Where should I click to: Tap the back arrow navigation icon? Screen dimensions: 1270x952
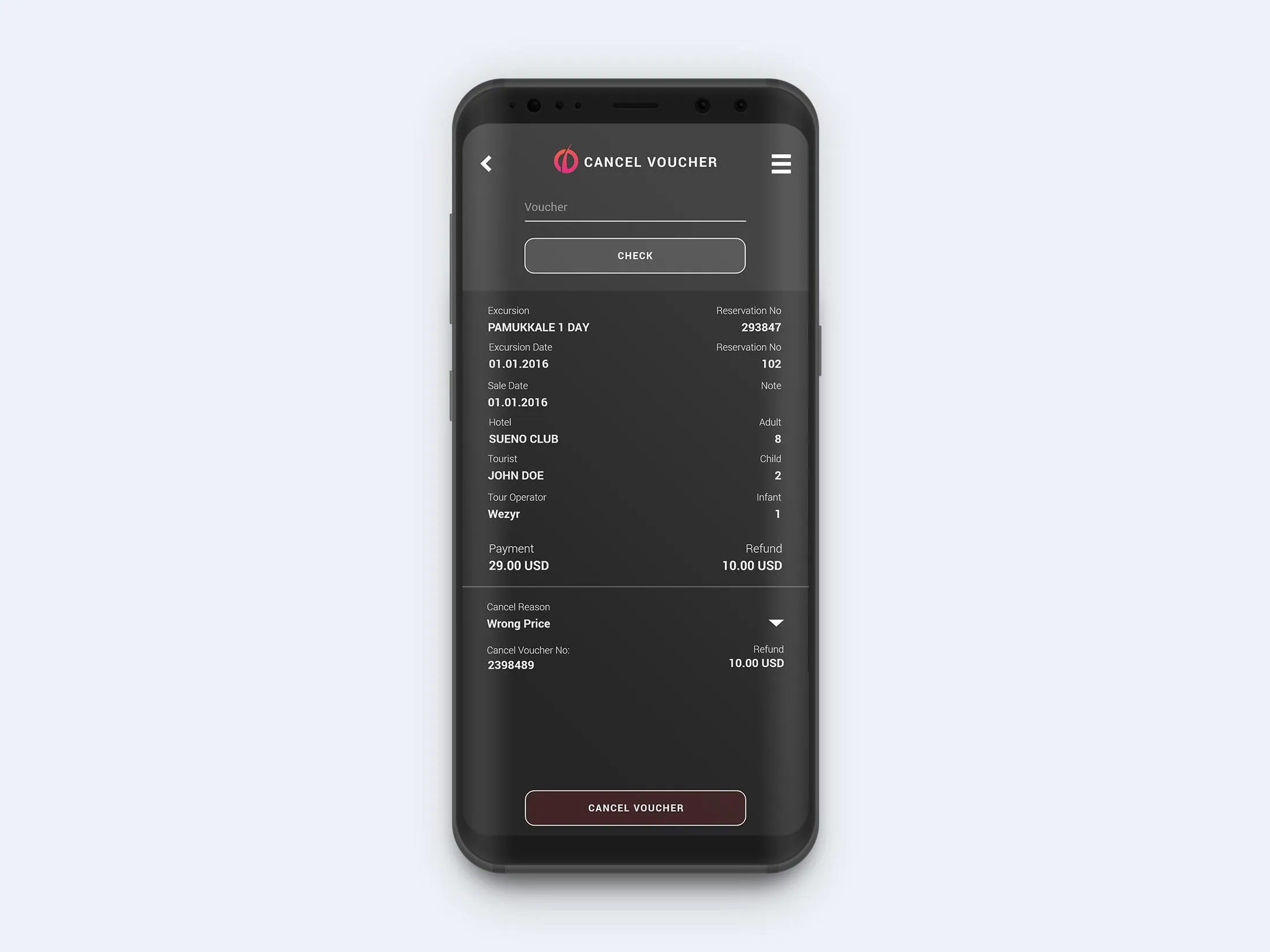point(486,162)
